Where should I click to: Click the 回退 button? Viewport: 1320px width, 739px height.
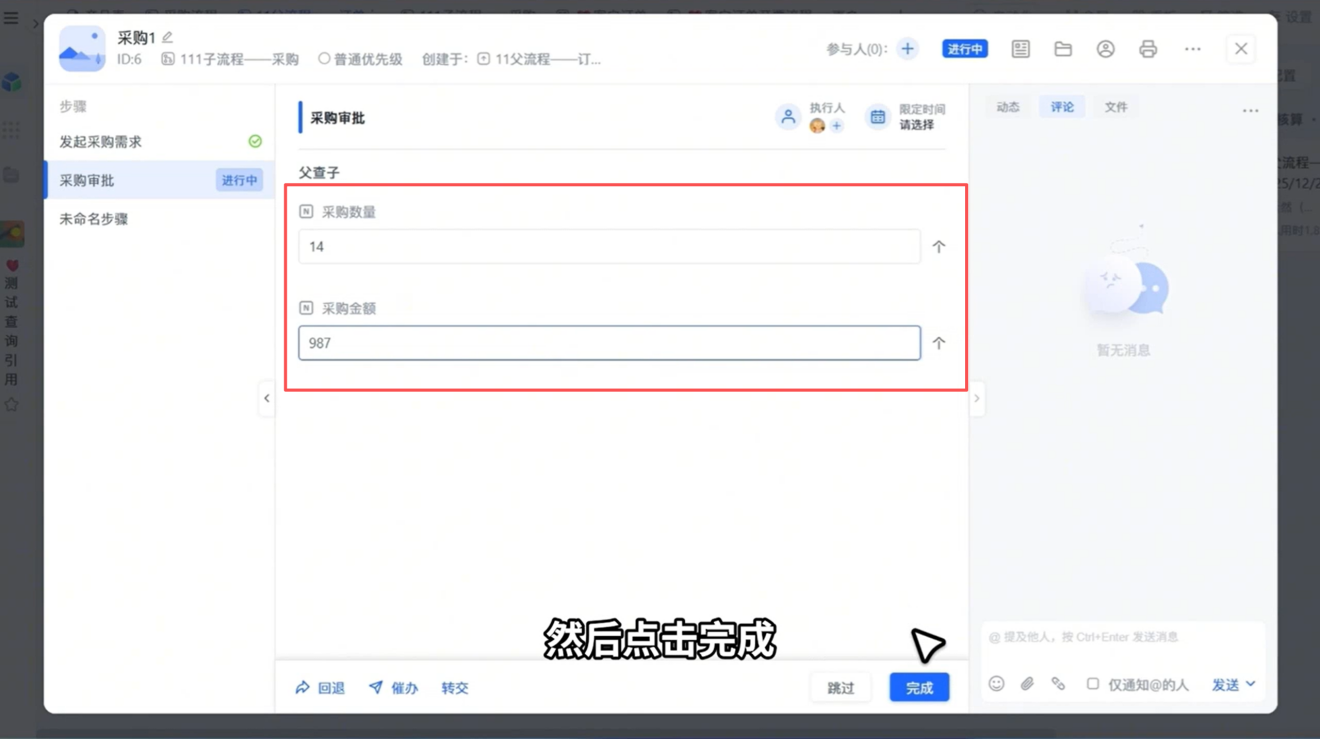[x=320, y=687]
